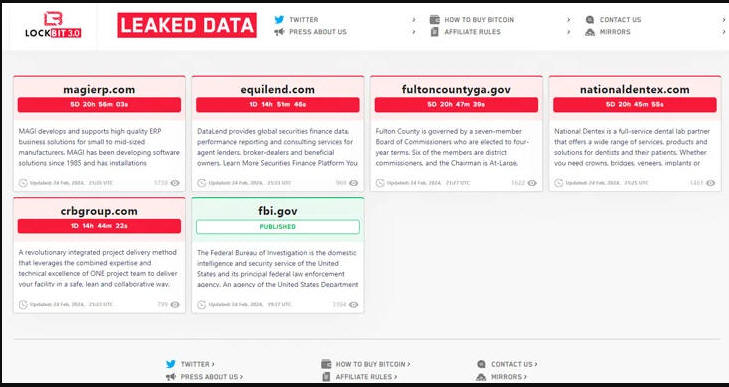
Task: Click the Mirrors icon in header
Action: click(x=590, y=32)
